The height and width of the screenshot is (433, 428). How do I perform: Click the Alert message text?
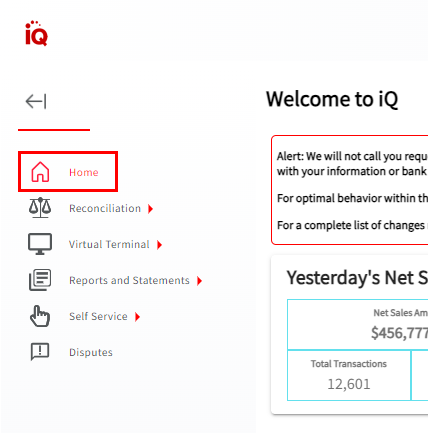pos(352,163)
